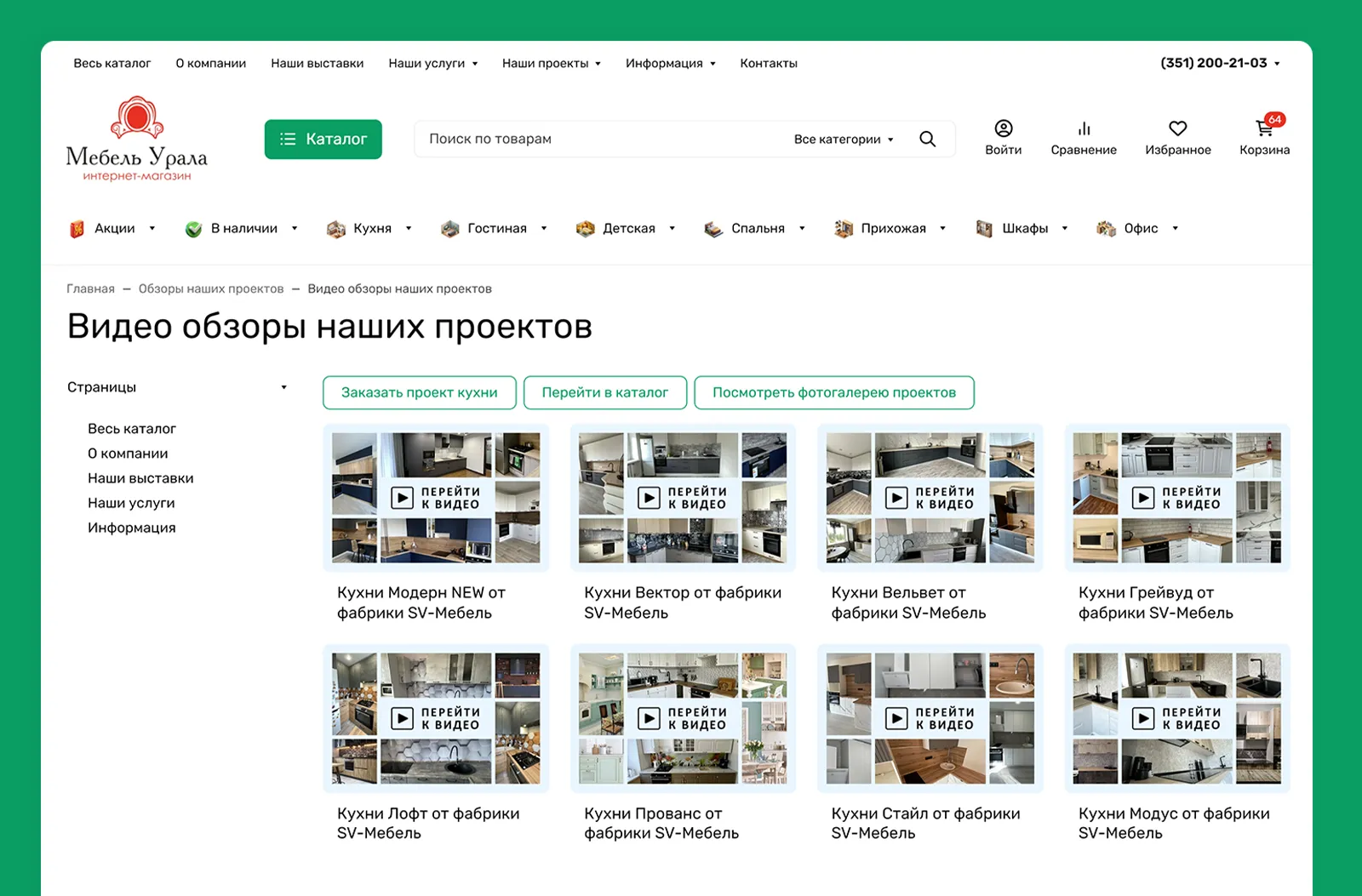Viewport: 1362px width, 896px height.
Task: Click Посмотреть фотогалерею проектов button
Action: click(x=834, y=392)
